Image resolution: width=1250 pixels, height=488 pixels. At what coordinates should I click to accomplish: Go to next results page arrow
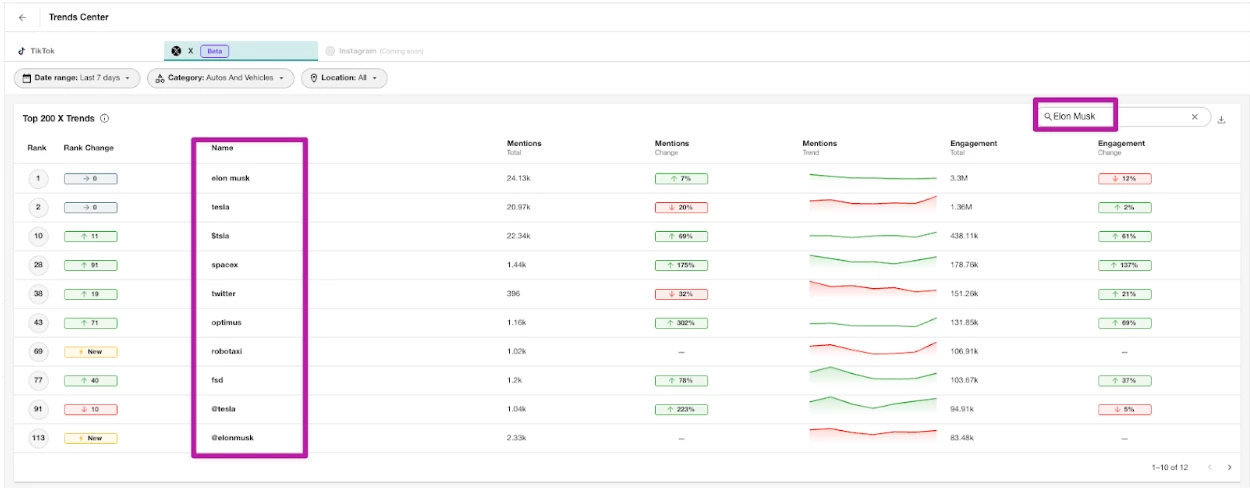[1229, 467]
